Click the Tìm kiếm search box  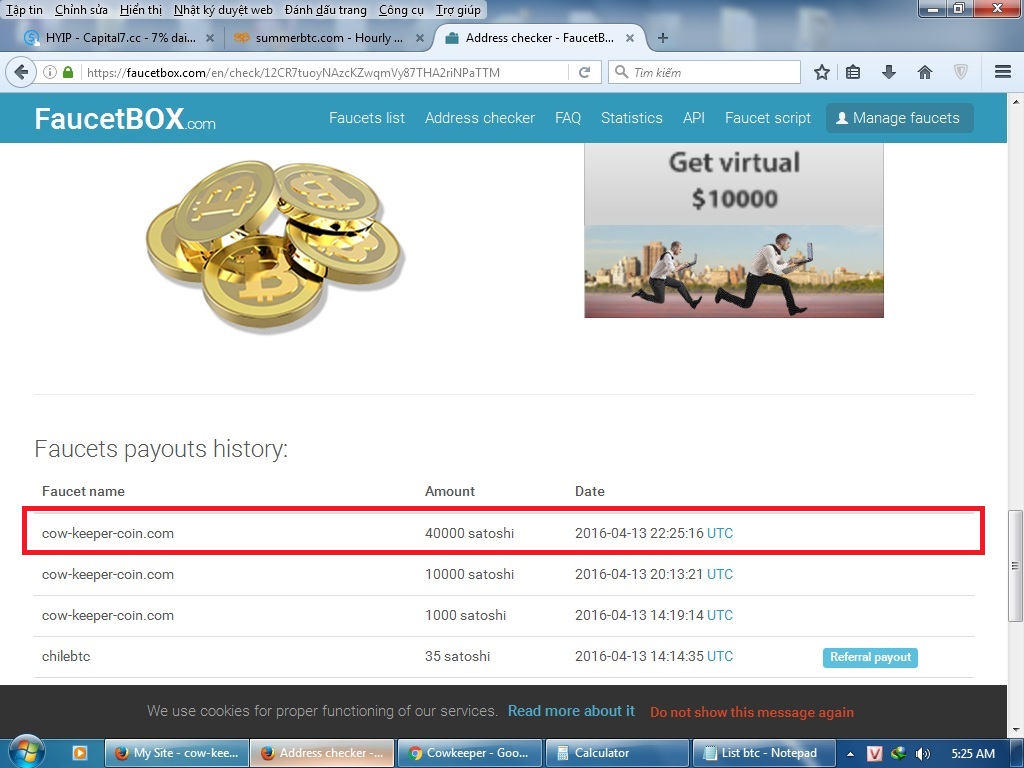[704, 72]
